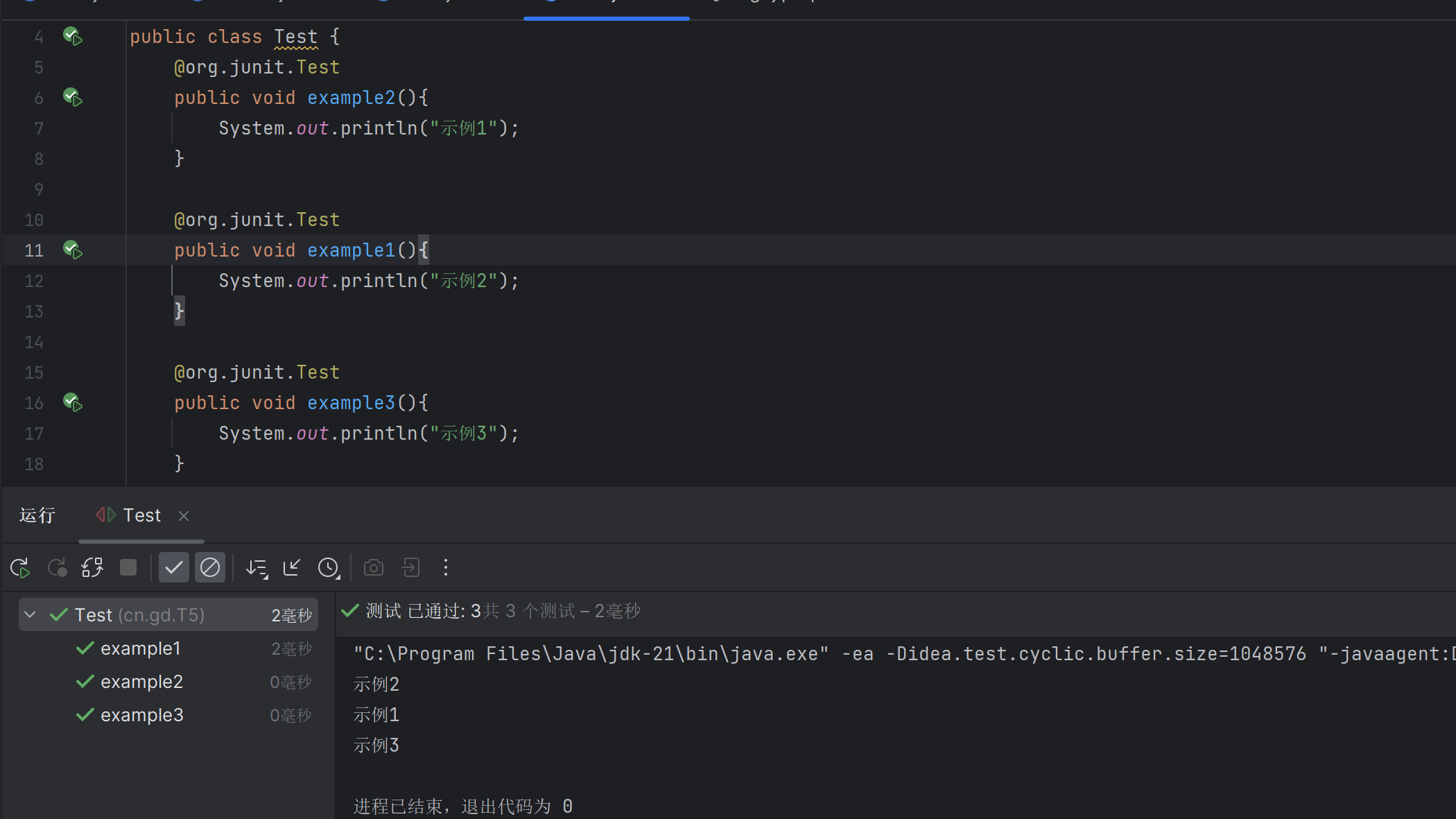Open sort tests options
Image resolution: width=1456 pixels, height=819 pixels.
pyautogui.click(x=257, y=568)
